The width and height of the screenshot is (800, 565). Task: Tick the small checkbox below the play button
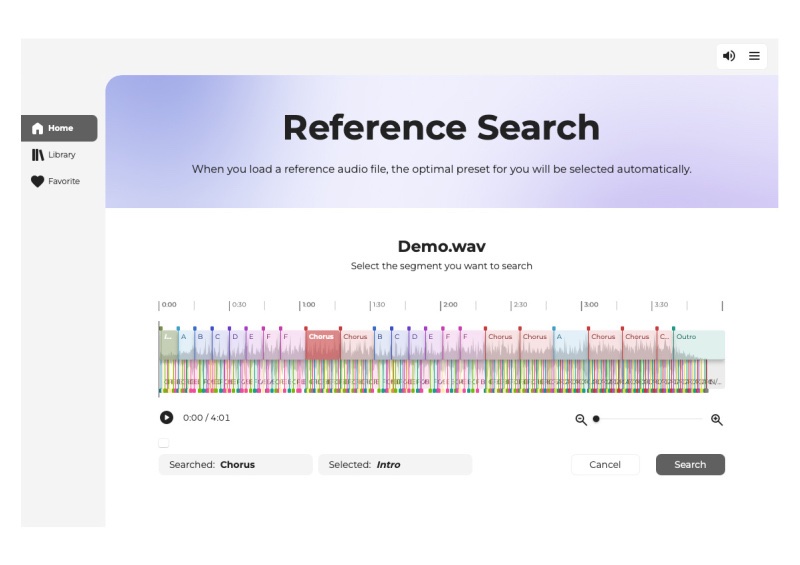point(164,443)
